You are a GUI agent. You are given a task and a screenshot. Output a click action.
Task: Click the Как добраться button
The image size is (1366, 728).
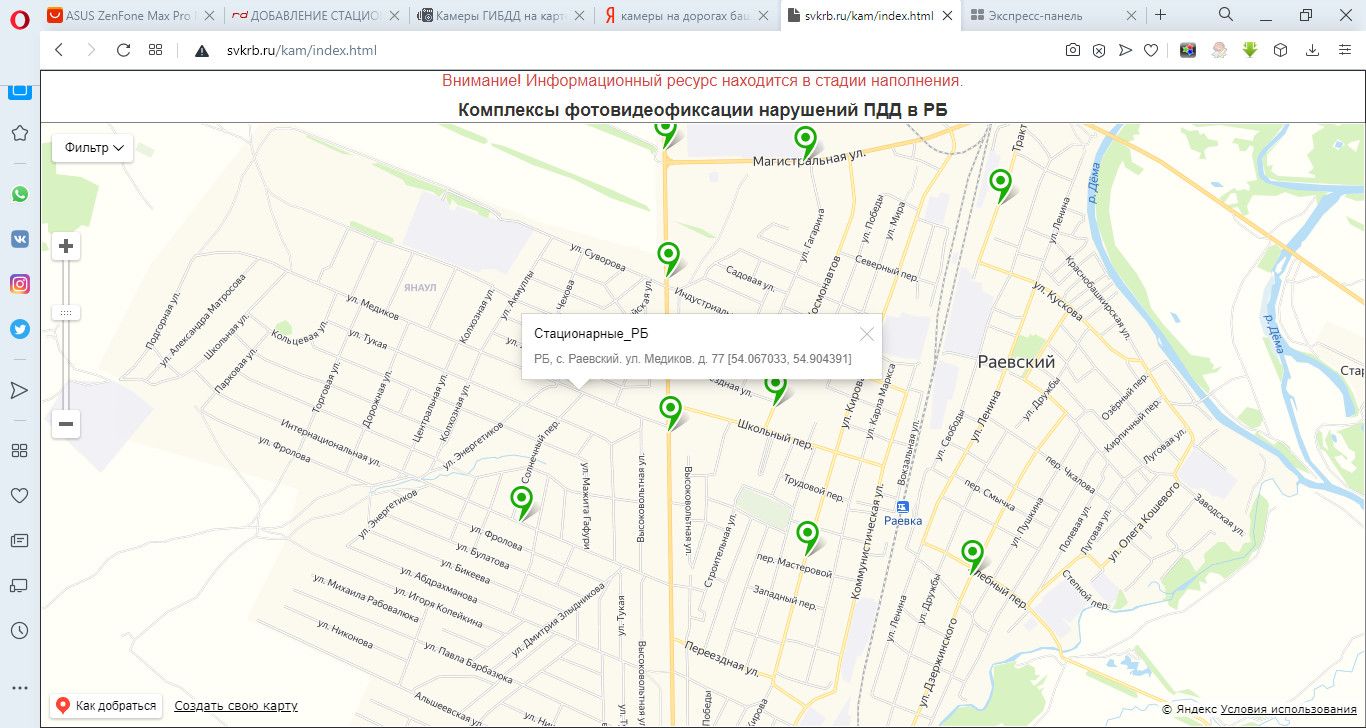tap(107, 706)
